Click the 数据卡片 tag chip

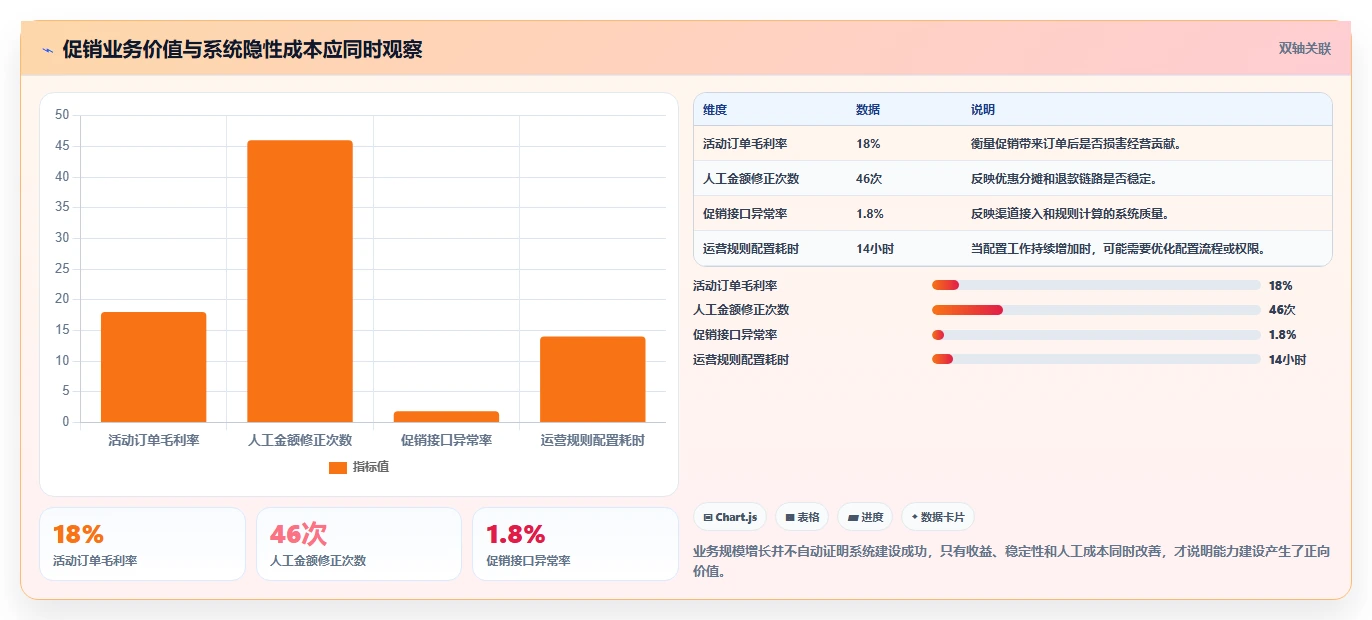click(x=937, y=517)
